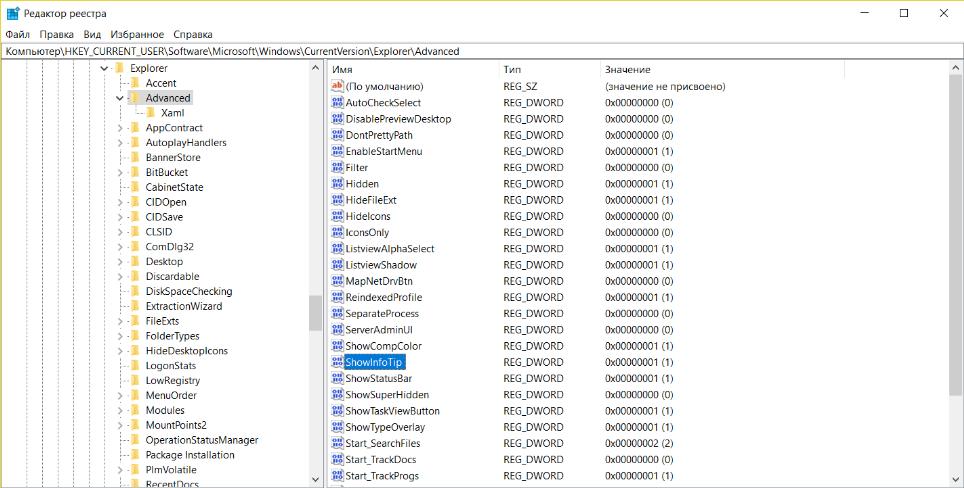
Task: Select the OperationStatusManager key
Action: pyautogui.click(x=202, y=440)
